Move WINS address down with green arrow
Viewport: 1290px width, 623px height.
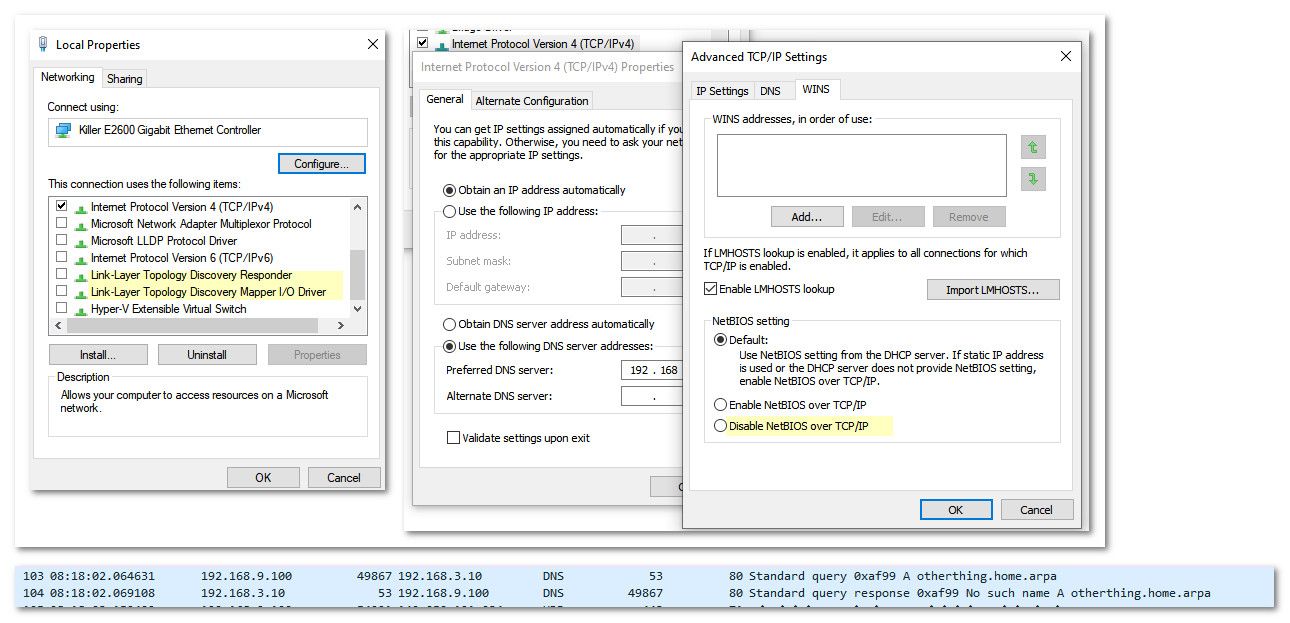tap(1033, 180)
